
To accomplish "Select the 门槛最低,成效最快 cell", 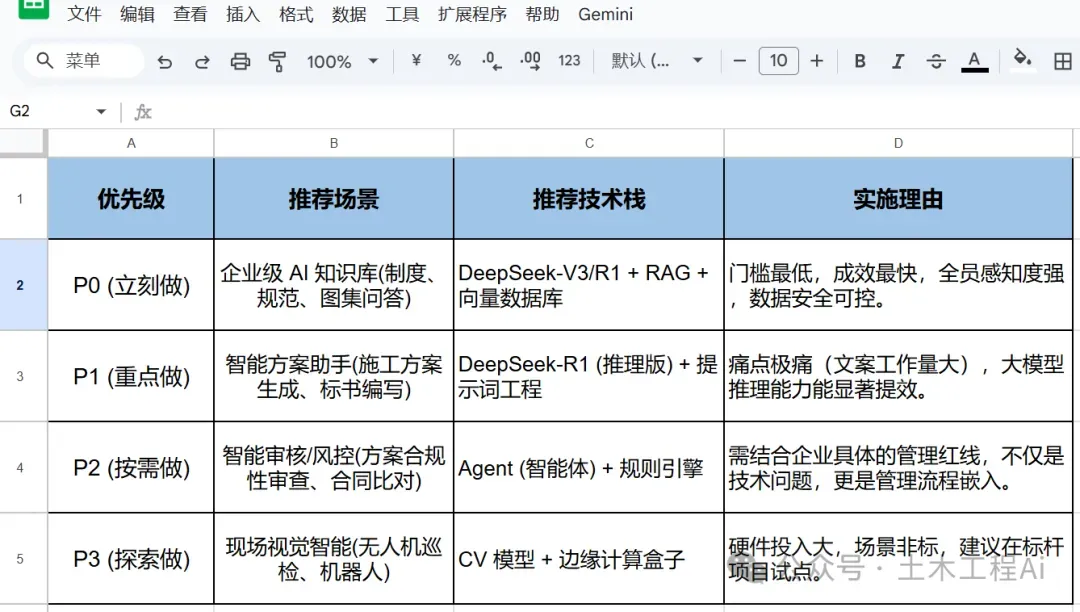I will click(x=898, y=285).
